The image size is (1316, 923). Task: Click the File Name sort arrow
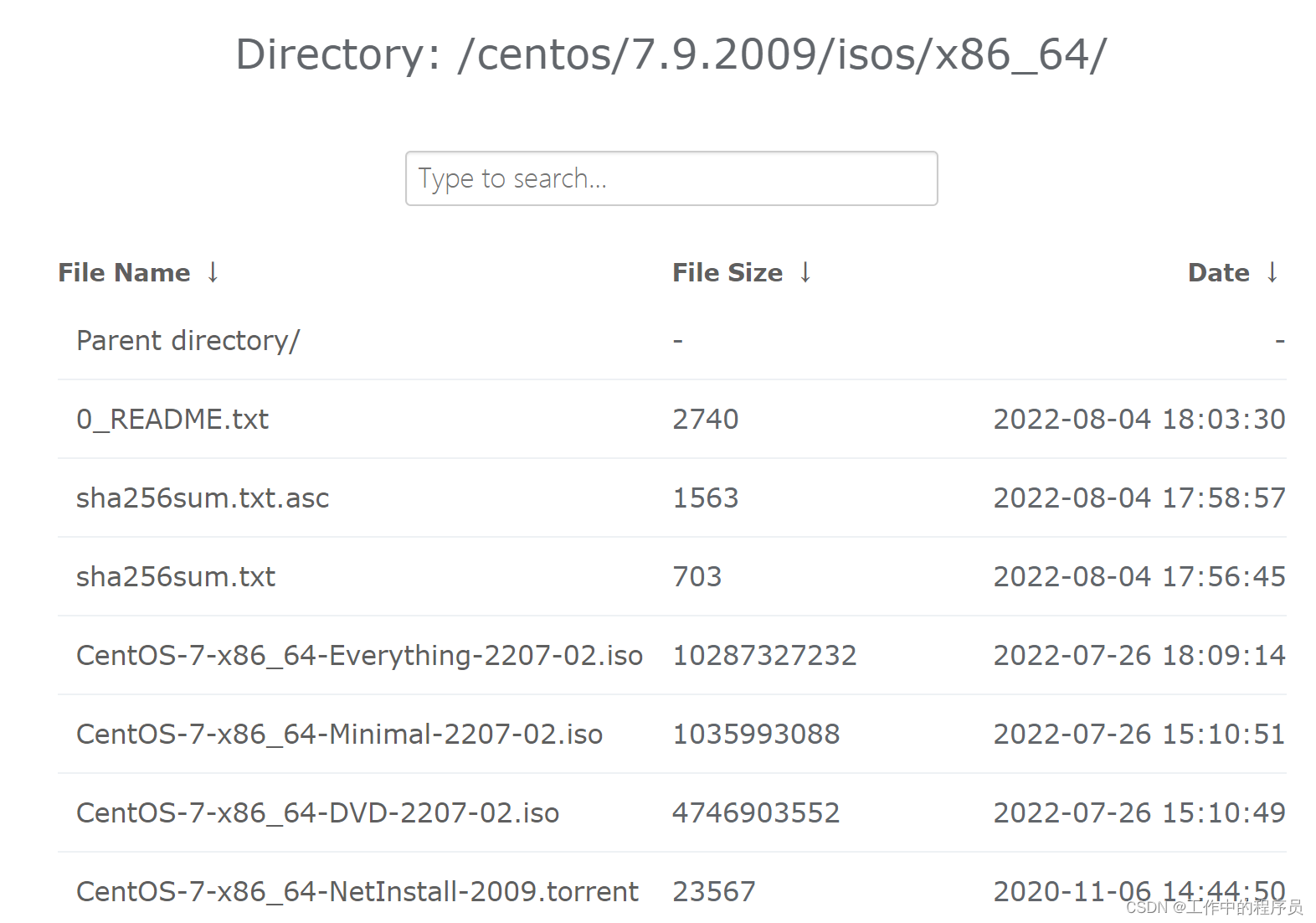click(213, 272)
